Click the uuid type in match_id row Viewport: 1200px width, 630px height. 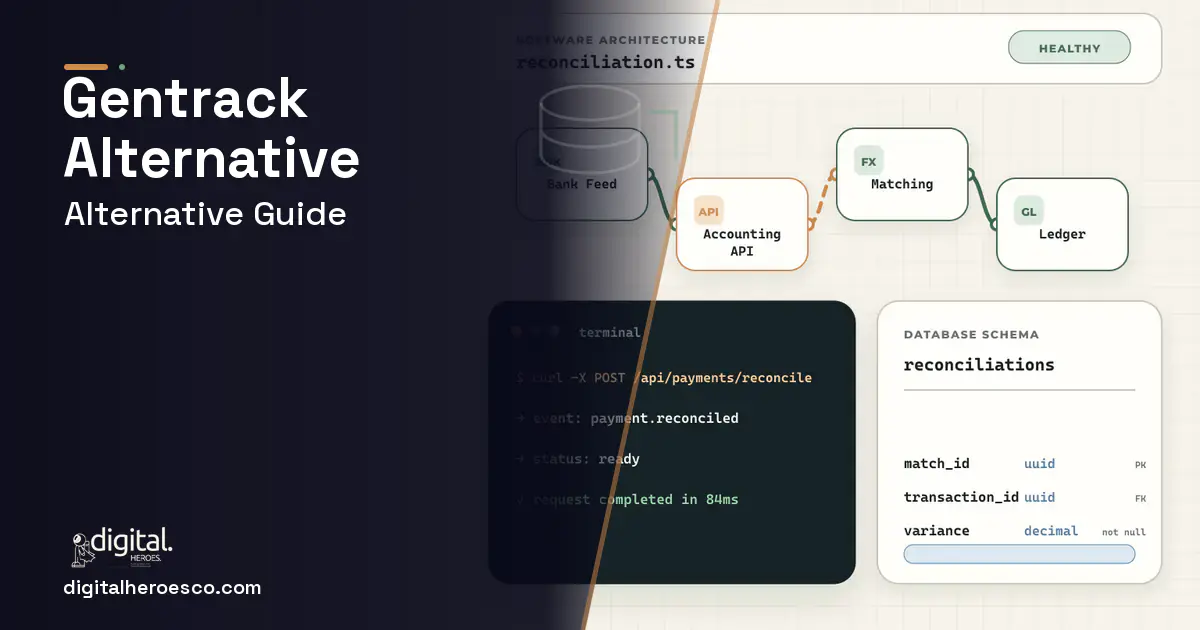[1039, 464]
